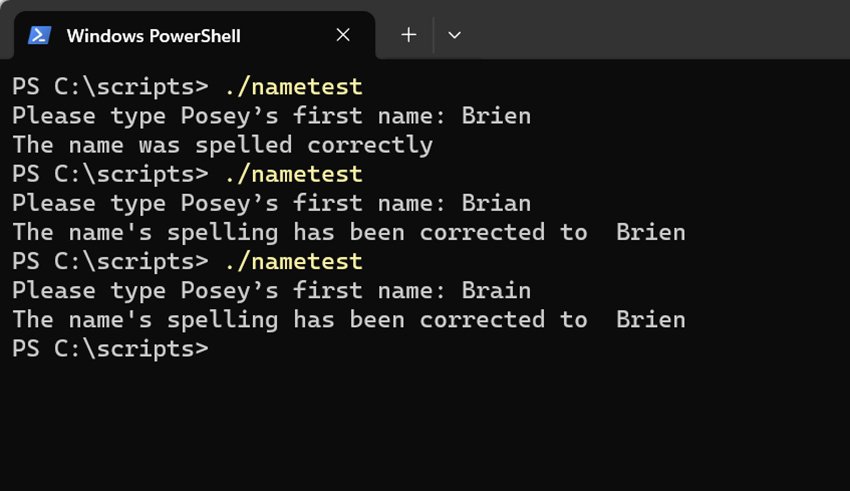This screenshot has width=850, height=491.
Task: Click the typed name "Brian"
Action: [x=496, y=204]
